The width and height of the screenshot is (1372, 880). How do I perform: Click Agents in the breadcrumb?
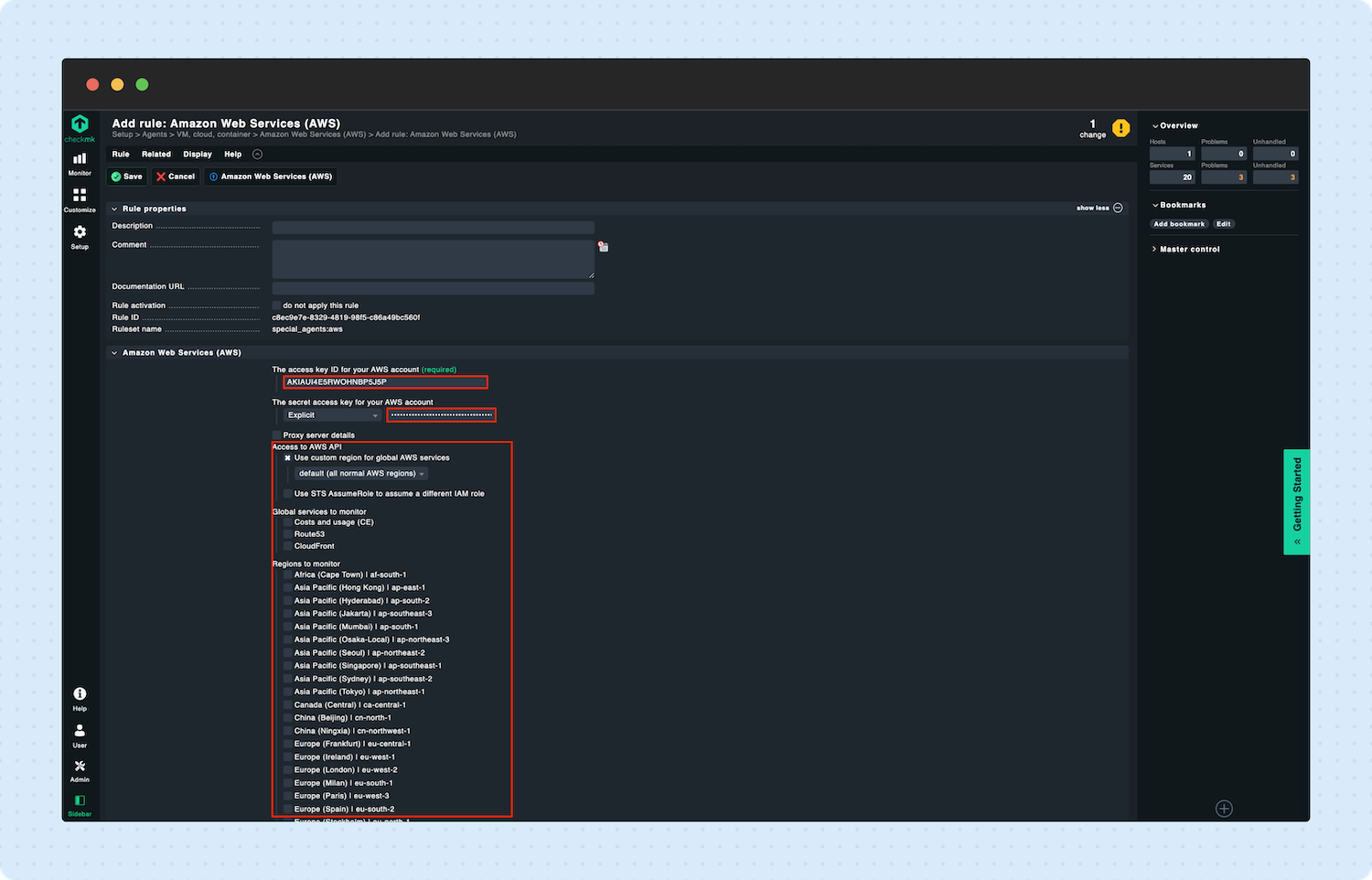[154, 134]
